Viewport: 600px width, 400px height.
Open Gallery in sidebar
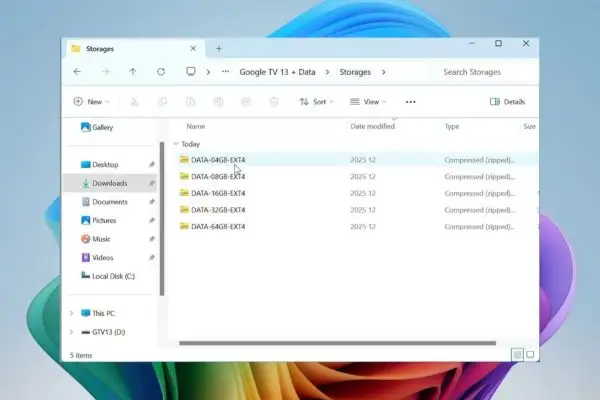point(97,127)
